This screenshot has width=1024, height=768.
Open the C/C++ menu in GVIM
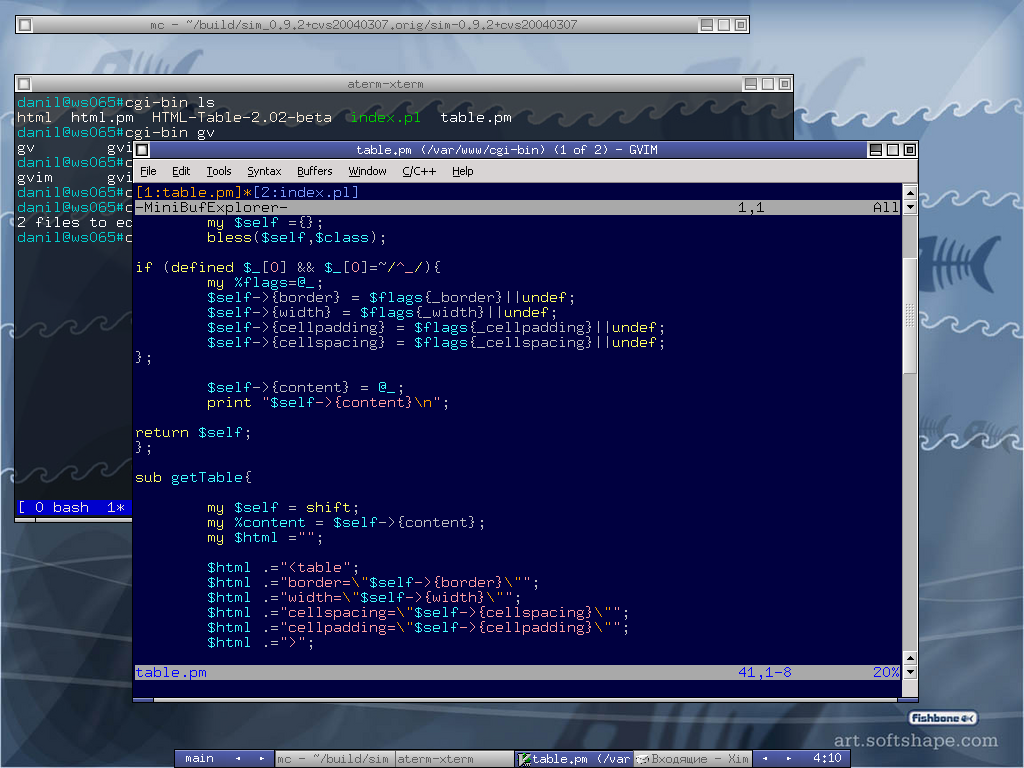(419, 171)
